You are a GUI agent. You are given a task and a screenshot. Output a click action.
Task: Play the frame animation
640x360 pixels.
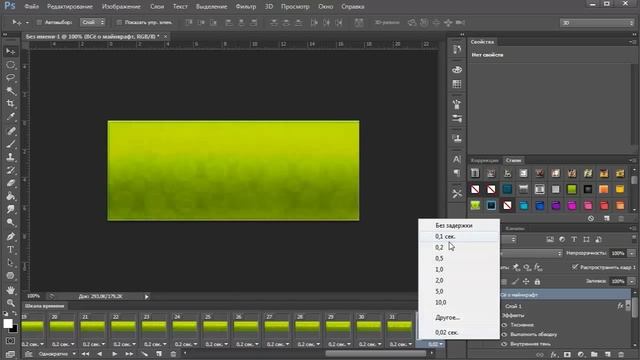coord(115,354)
